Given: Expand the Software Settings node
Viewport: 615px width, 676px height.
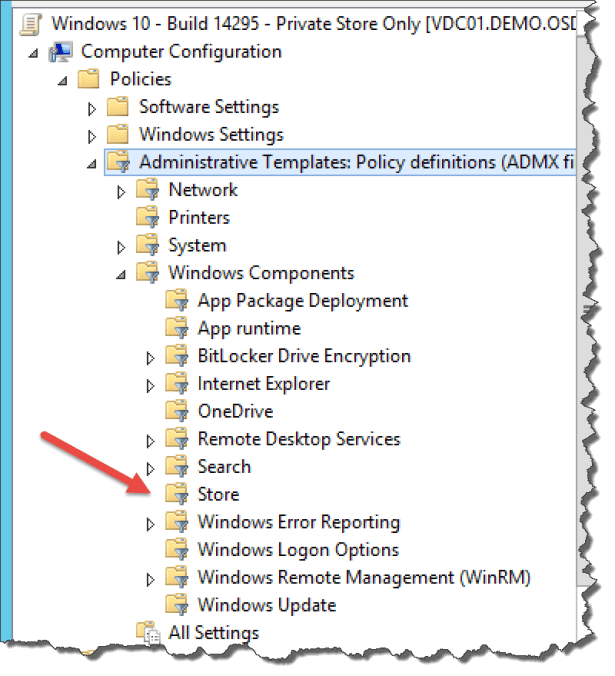Looking at the screenshot, I should pyautogui.click(x=93, y=107).
